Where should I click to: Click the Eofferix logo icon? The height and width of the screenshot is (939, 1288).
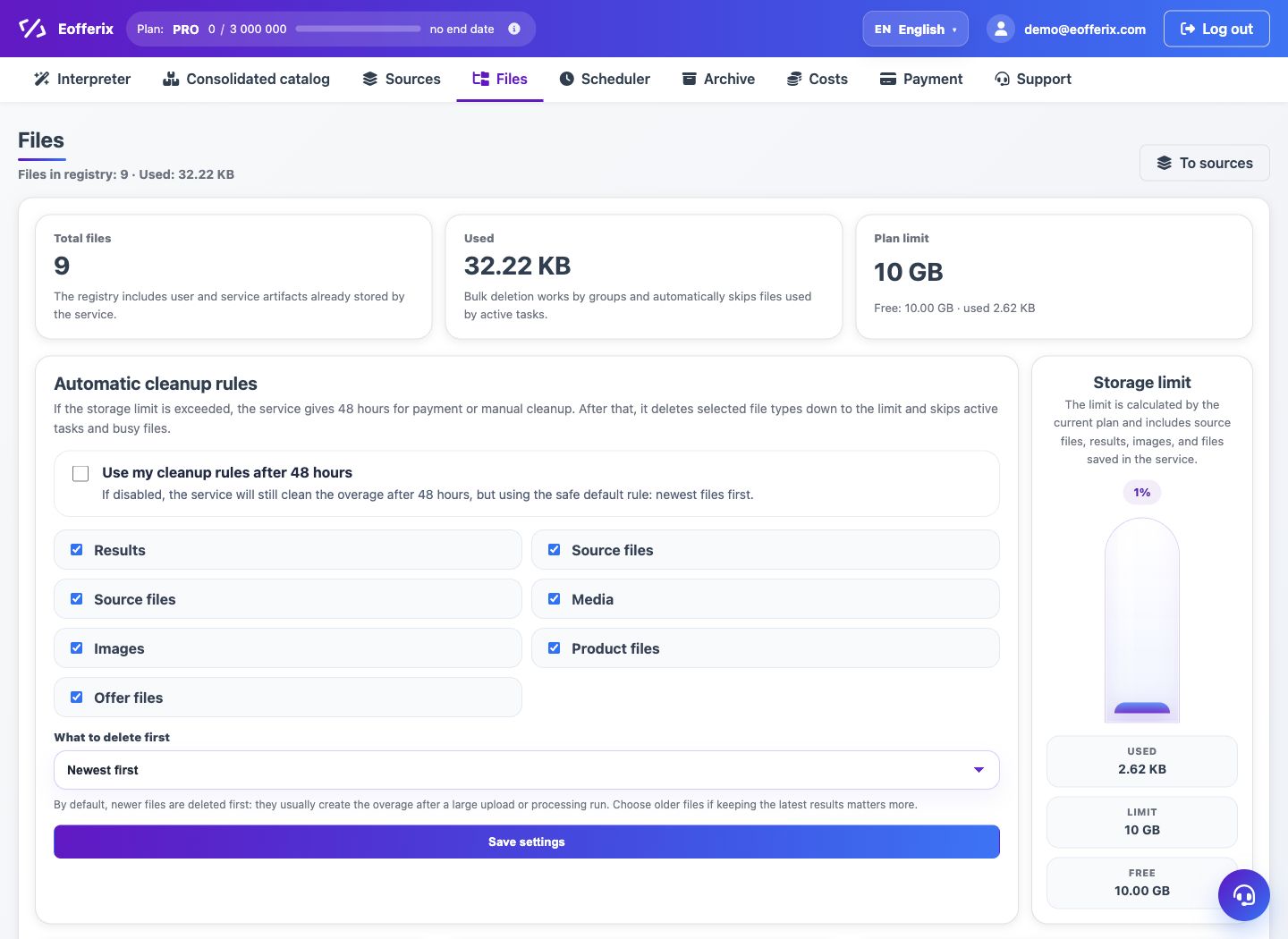(32, 29)
